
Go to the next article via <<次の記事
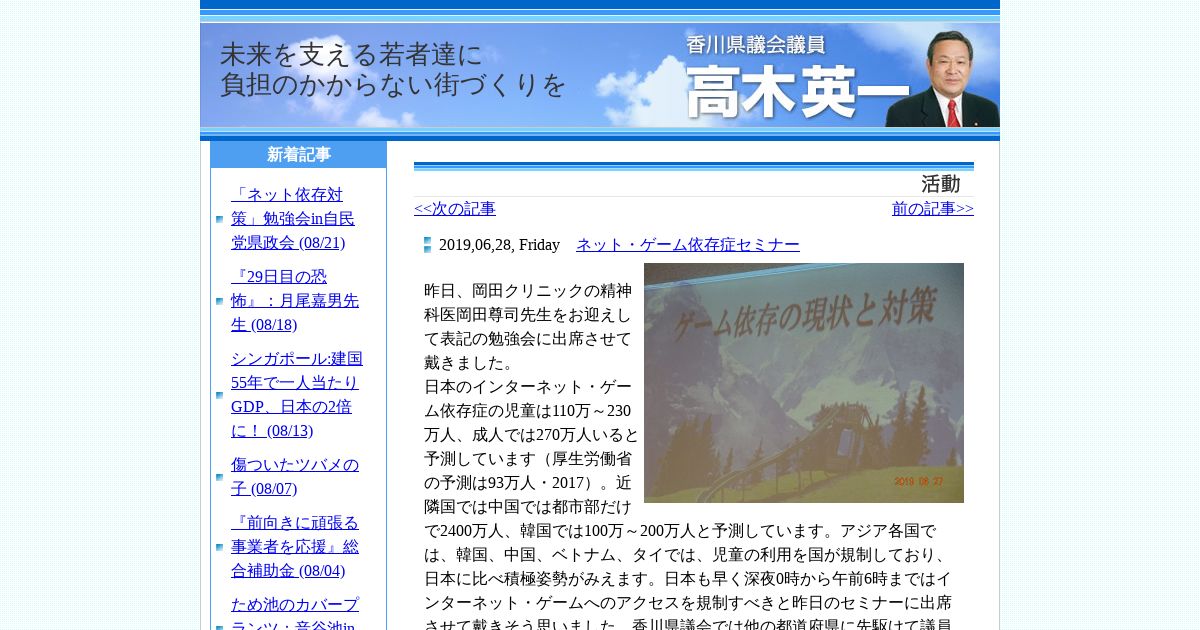(455, 209)
